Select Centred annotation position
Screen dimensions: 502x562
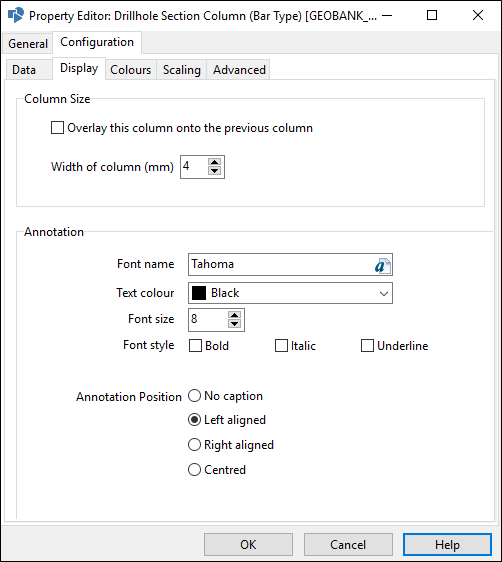tap(194, 470)
